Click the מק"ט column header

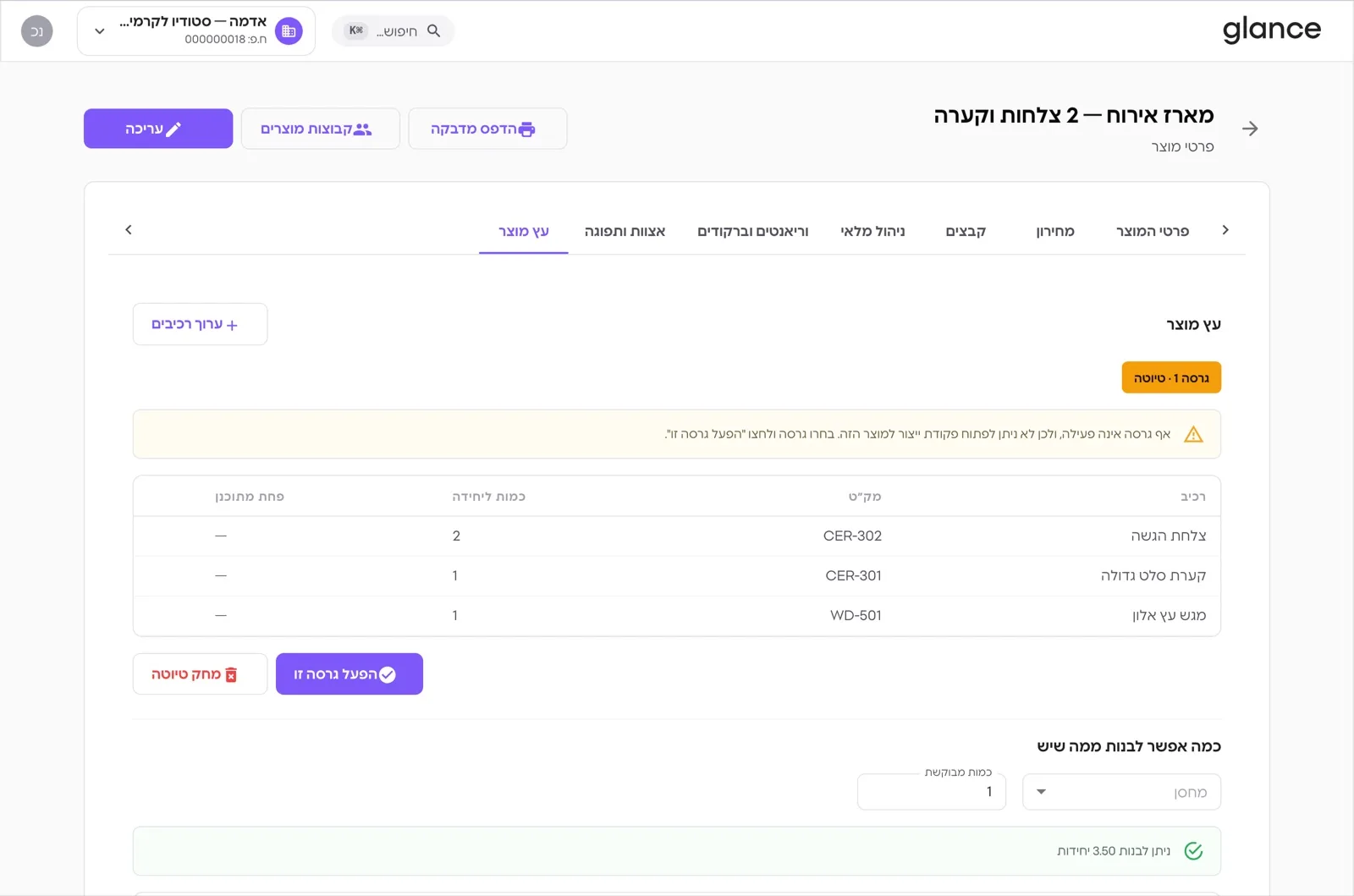865,497
